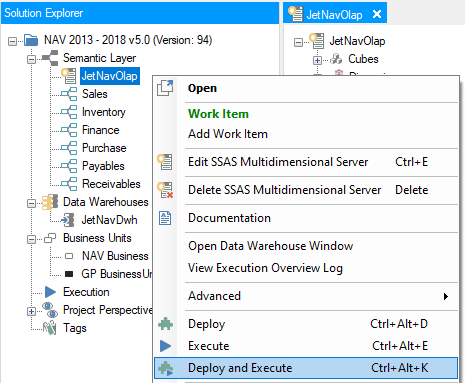Click the Deploy and Execute icon
Image resolution: width=465 pixels, height=383 pixels.
point(165,368)
